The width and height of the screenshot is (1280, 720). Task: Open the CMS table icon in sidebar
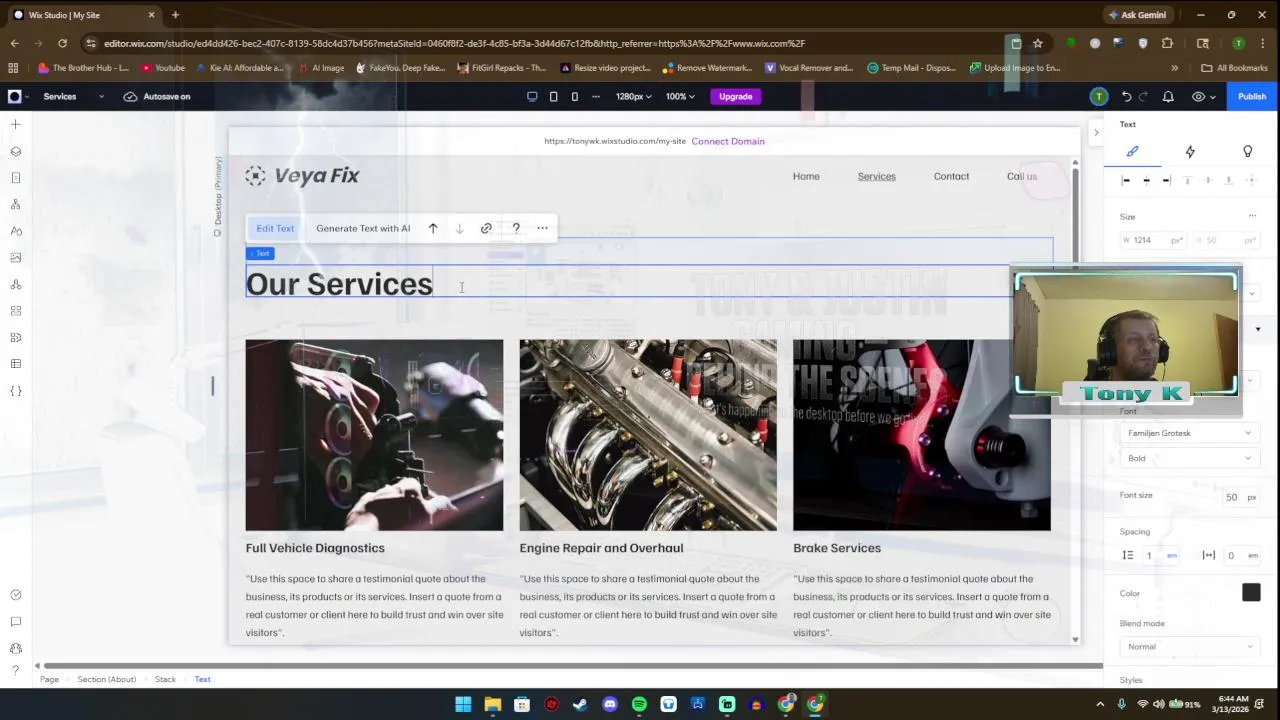[15, 364]
